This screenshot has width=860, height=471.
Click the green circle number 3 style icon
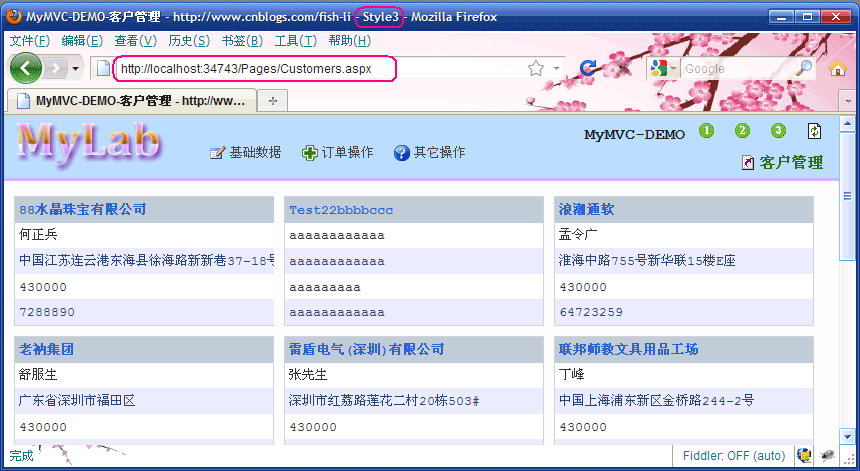click(778, 131)
